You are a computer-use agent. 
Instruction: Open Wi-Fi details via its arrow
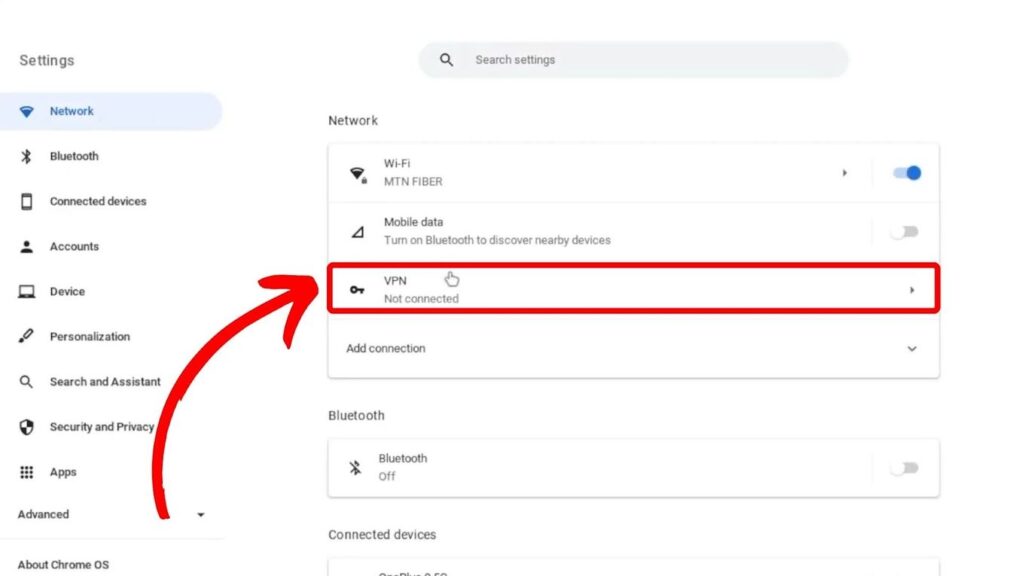click(844, 173)
